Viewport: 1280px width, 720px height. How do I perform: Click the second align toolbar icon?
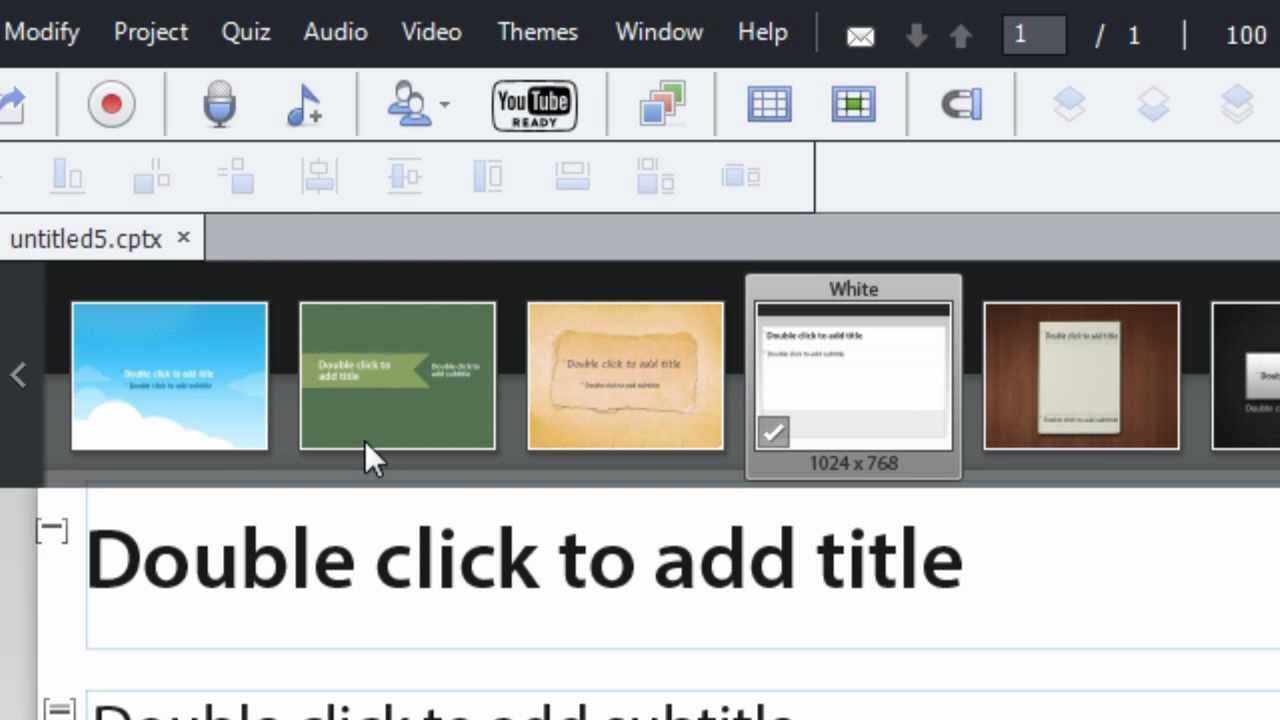point(152,177)
